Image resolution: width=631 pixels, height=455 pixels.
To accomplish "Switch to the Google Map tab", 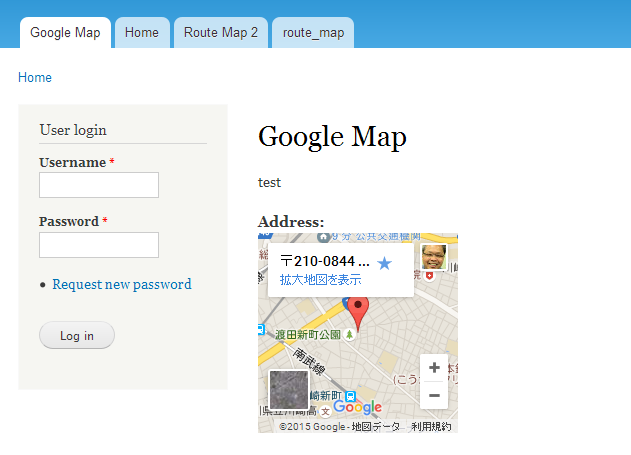I will pos(65,33).
